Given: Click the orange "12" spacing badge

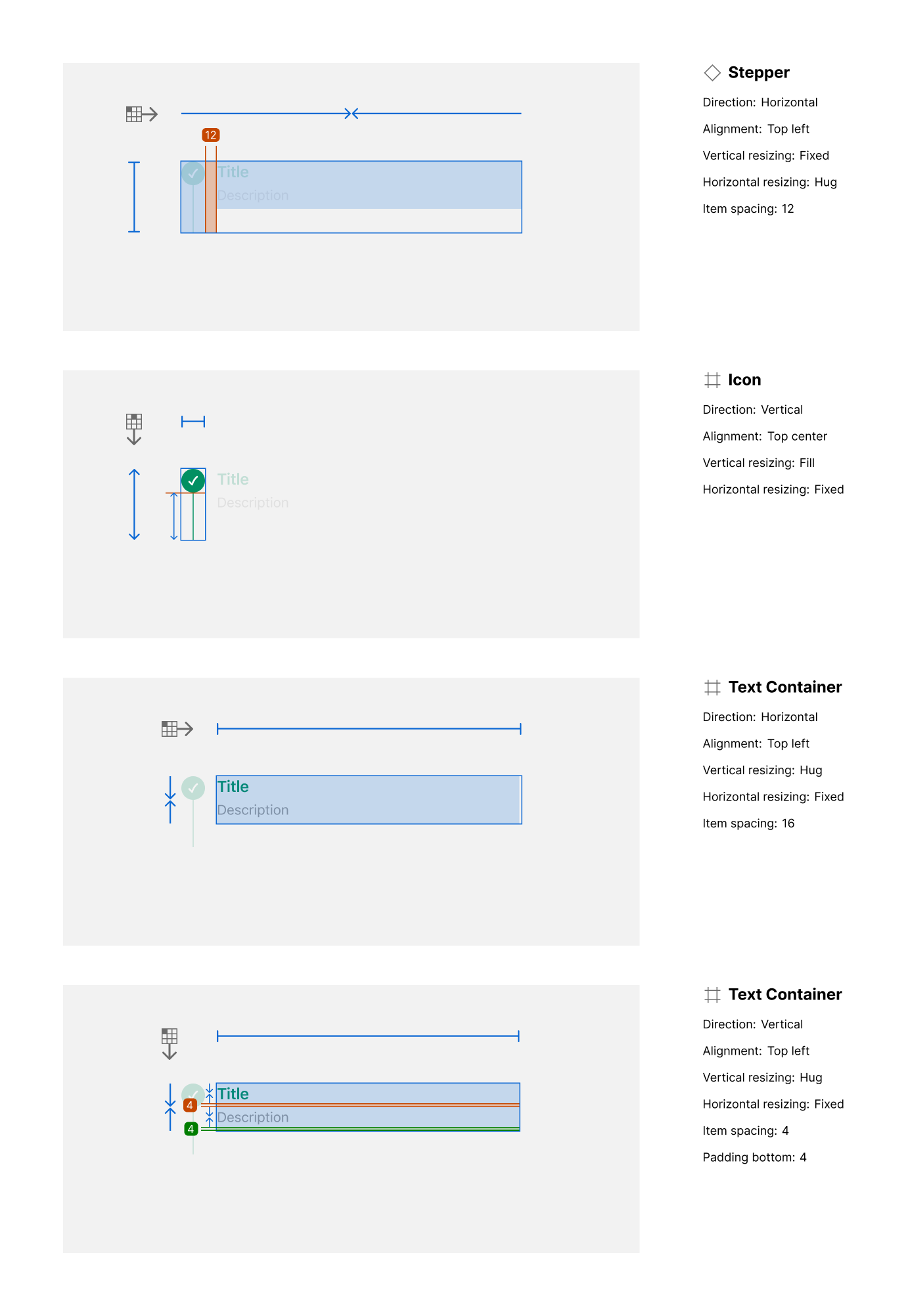Looking at the screenshot, I should point(210,135).
